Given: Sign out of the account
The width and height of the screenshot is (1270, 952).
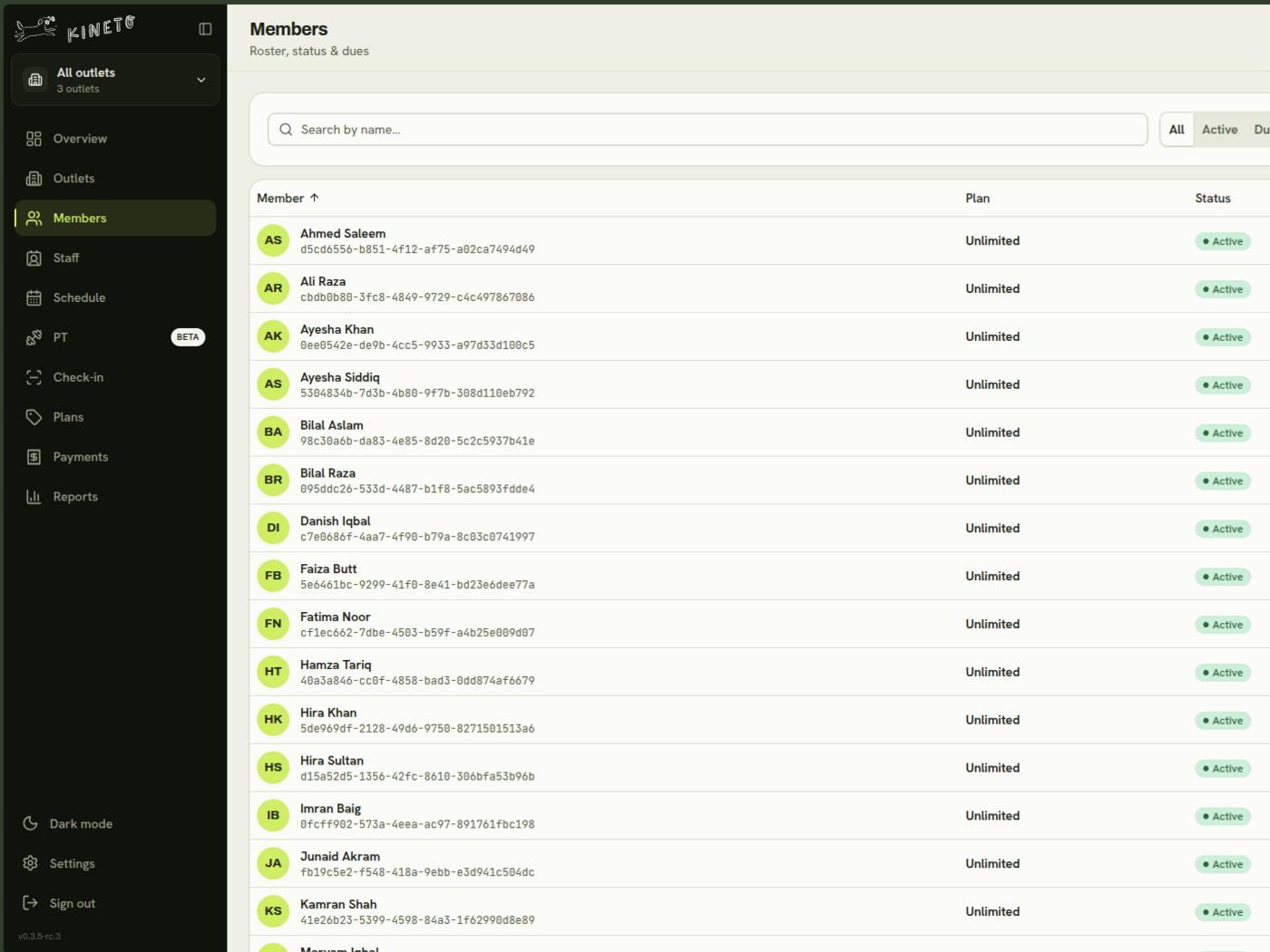Looking at the screenshot, I should pyautogui.click(x=115, y=903).
